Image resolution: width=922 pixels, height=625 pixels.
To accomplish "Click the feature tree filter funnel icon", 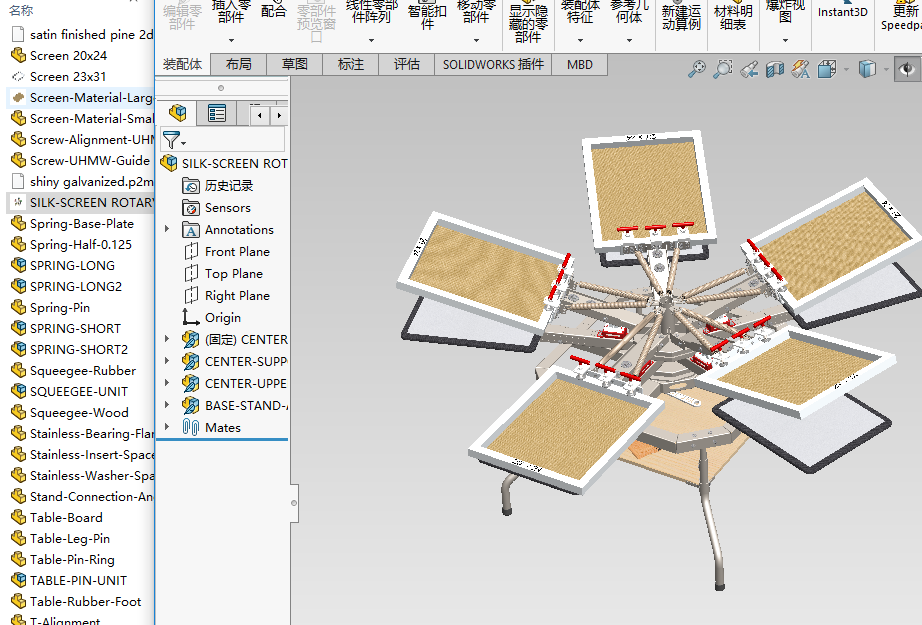I will point(171,140).
